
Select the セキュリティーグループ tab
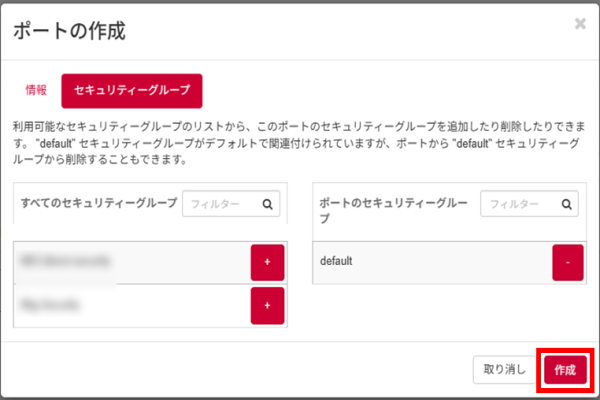(132, 90)
